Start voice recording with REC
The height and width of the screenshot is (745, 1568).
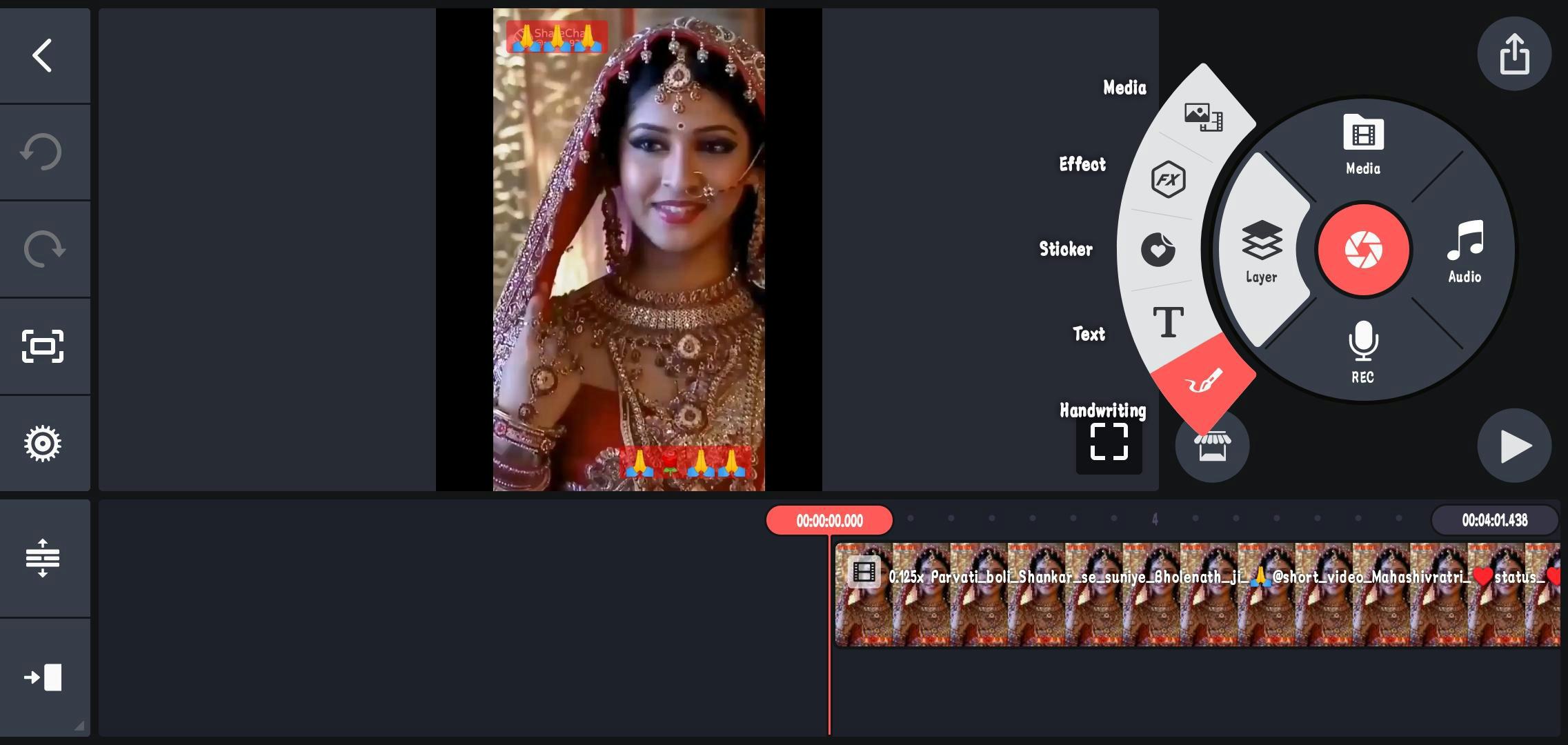[1362, 352]
